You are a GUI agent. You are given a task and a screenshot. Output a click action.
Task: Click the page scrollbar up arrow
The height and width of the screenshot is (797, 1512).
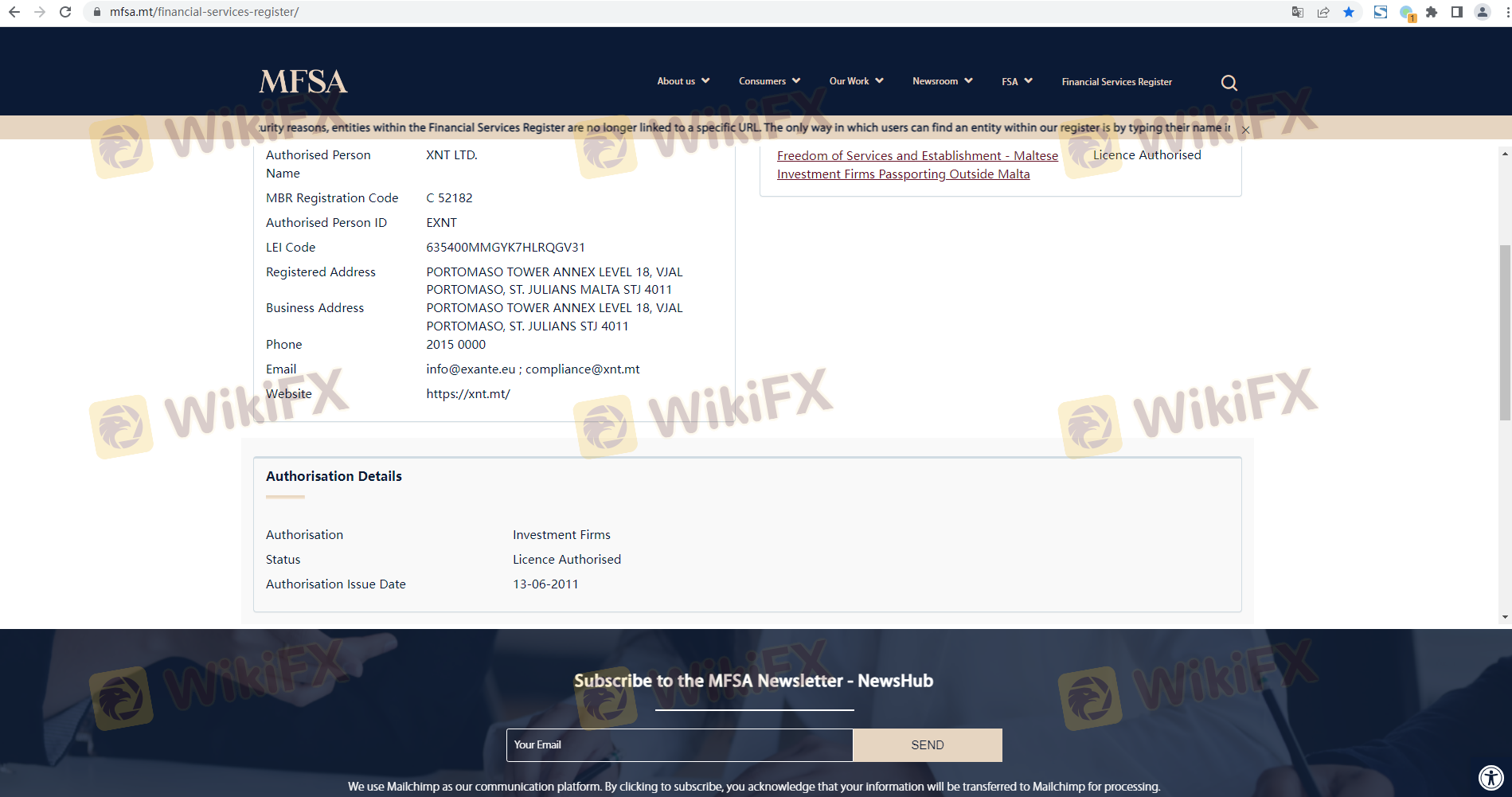1505,154
